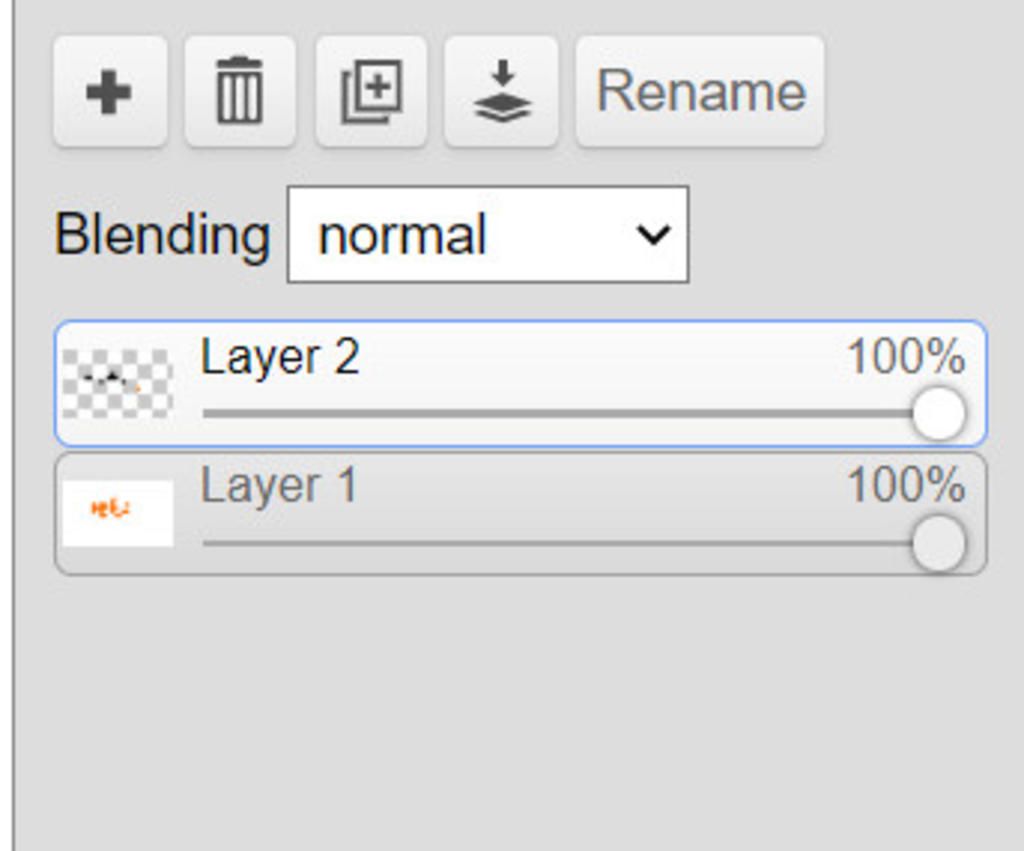Click the Rename button

700,91
